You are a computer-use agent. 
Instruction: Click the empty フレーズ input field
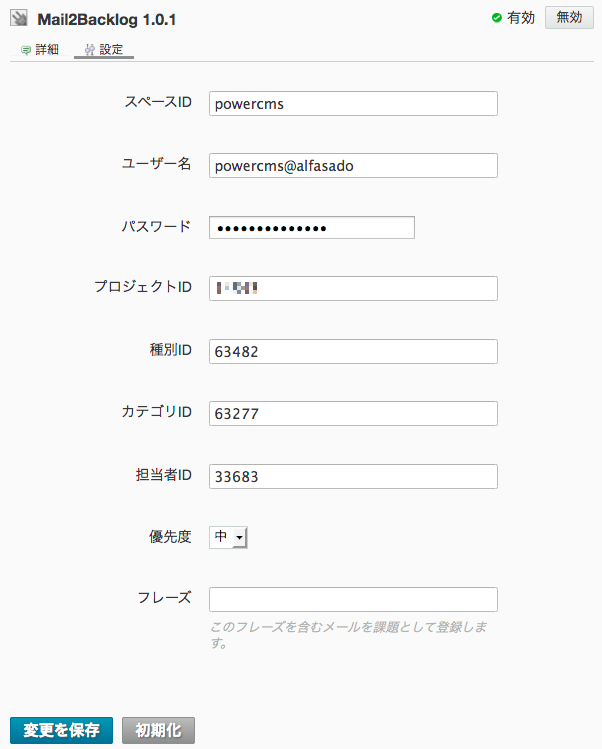(x=353, y=599)
